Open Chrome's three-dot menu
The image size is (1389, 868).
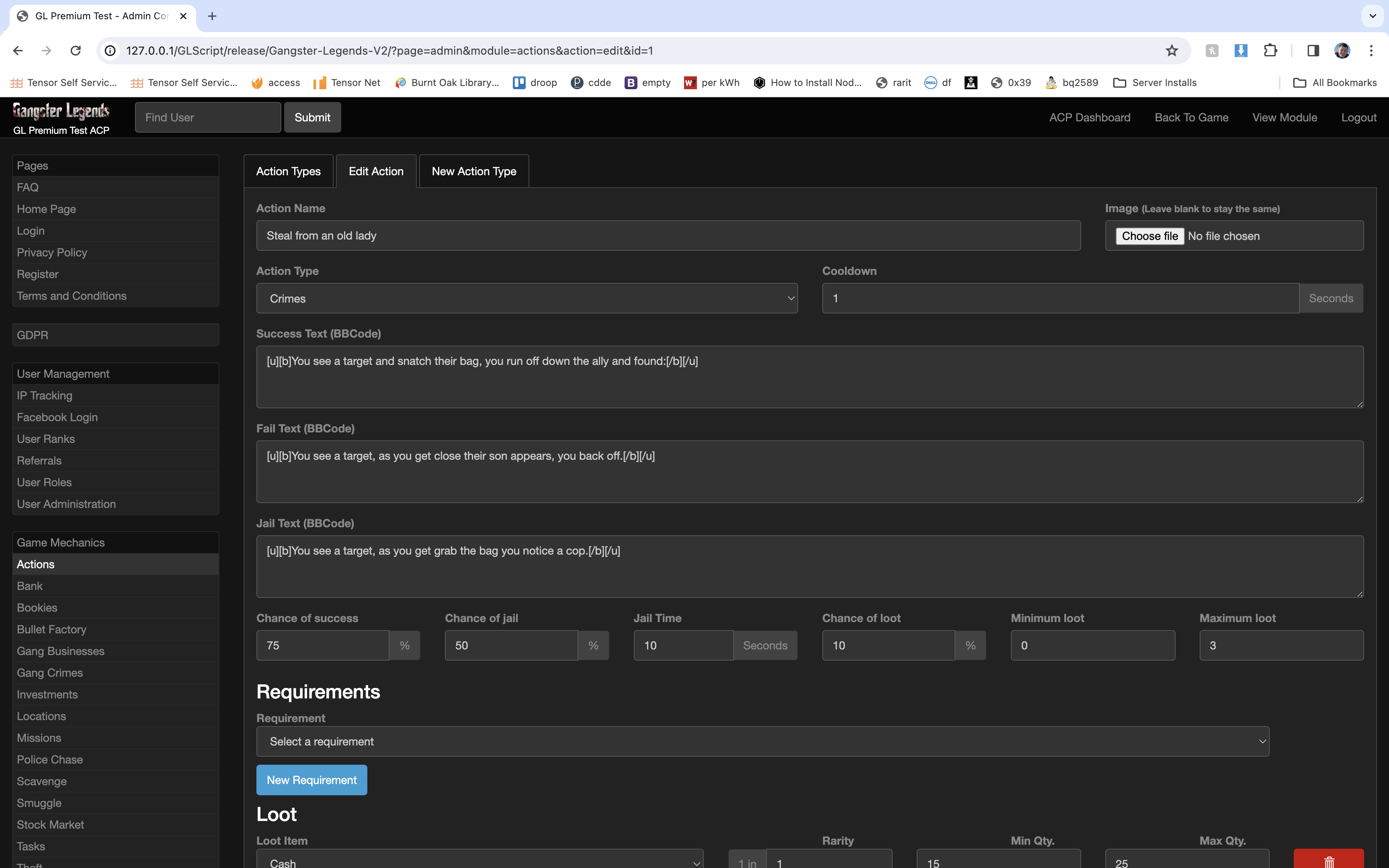(x=1371, y=51)
